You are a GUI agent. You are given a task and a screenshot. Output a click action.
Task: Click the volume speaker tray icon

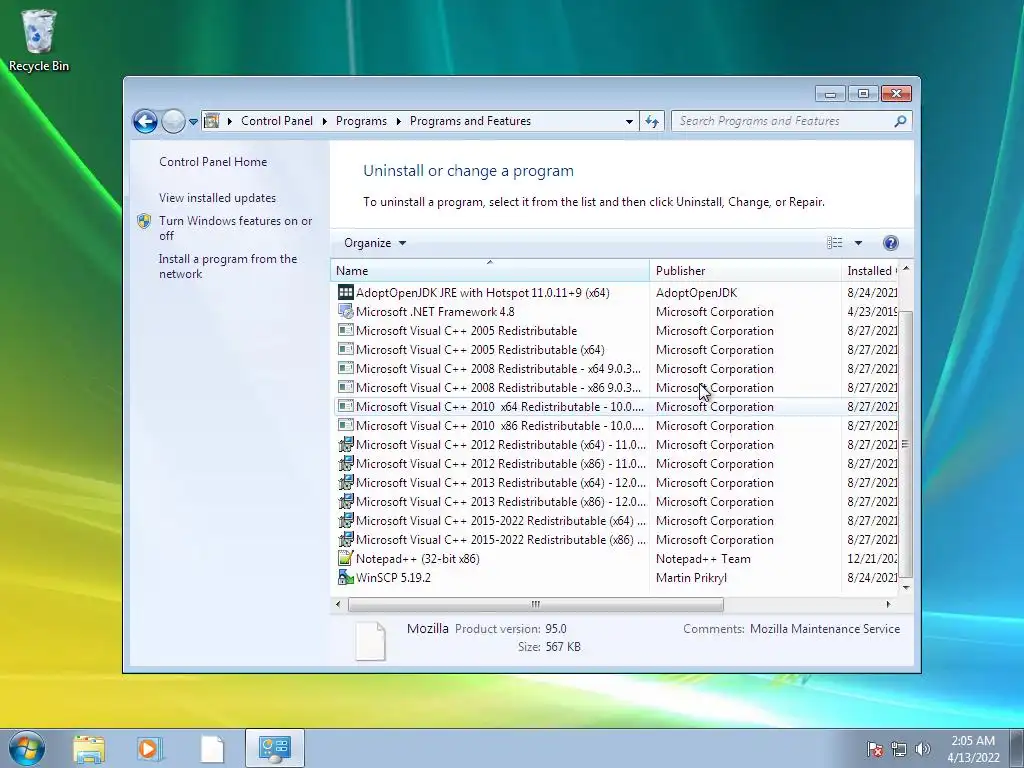(x=922, y=749)
